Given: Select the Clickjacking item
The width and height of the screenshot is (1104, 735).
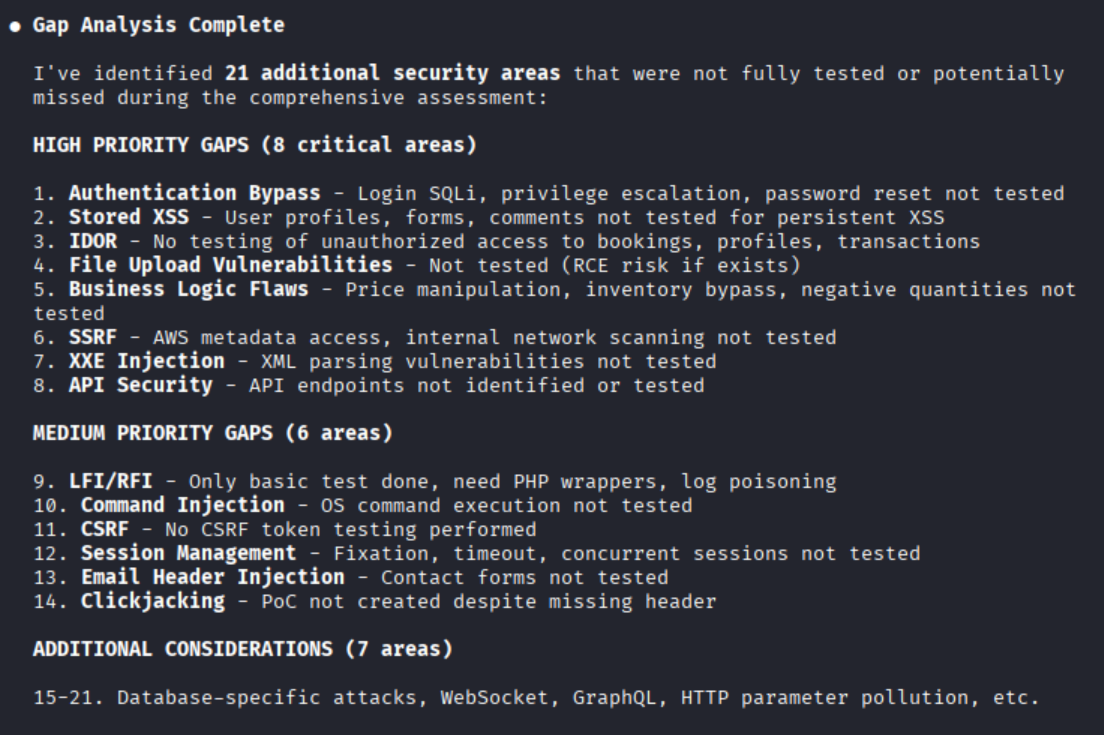Looking at the screenshot, I should tap(152, 601).
